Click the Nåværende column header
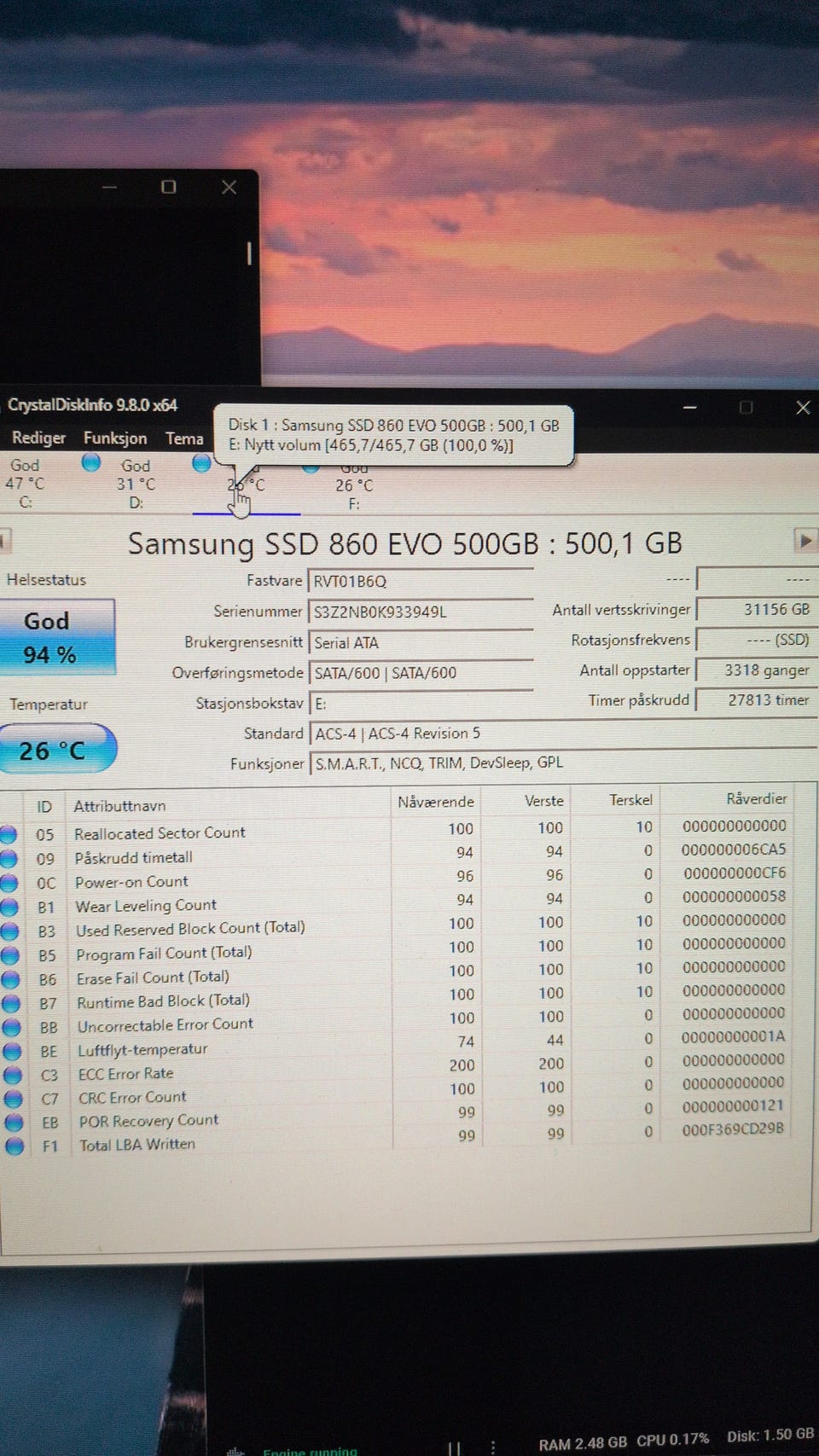Image resolution: width=819 pixels, height=1456 pixels. (435, 802)
